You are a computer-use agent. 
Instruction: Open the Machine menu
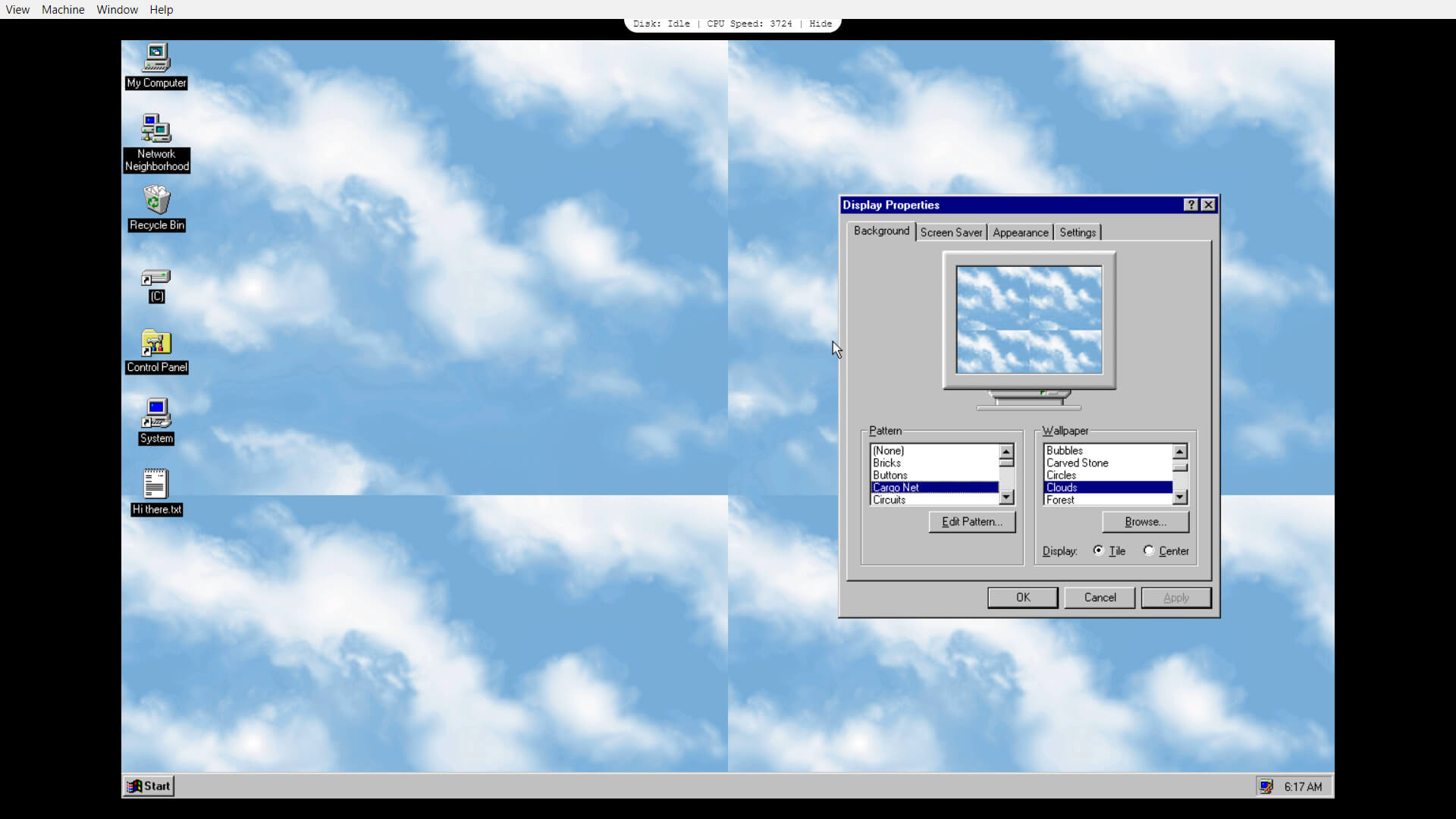pyautogui.click(x=63, y=9)
